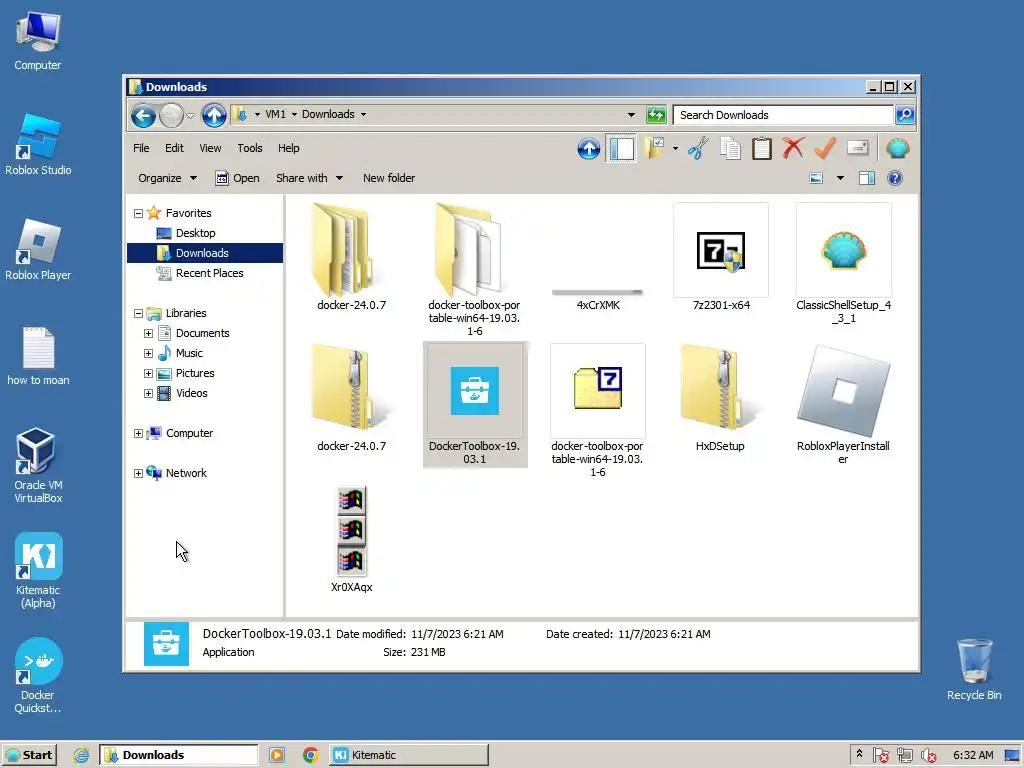
Task: Click in the Search Downloads field
Action: [782, 115]
